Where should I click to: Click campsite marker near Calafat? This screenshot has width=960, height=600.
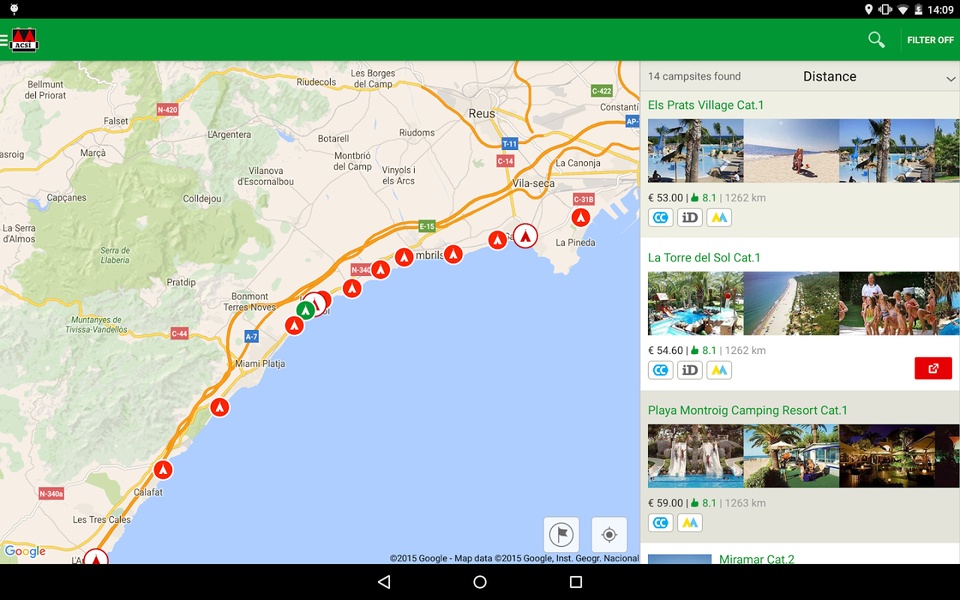(162, 470)
